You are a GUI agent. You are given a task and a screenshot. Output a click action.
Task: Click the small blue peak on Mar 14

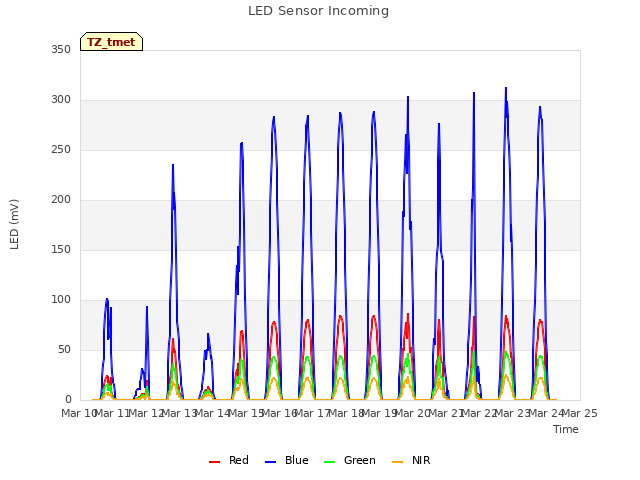(x=208, y=334)
